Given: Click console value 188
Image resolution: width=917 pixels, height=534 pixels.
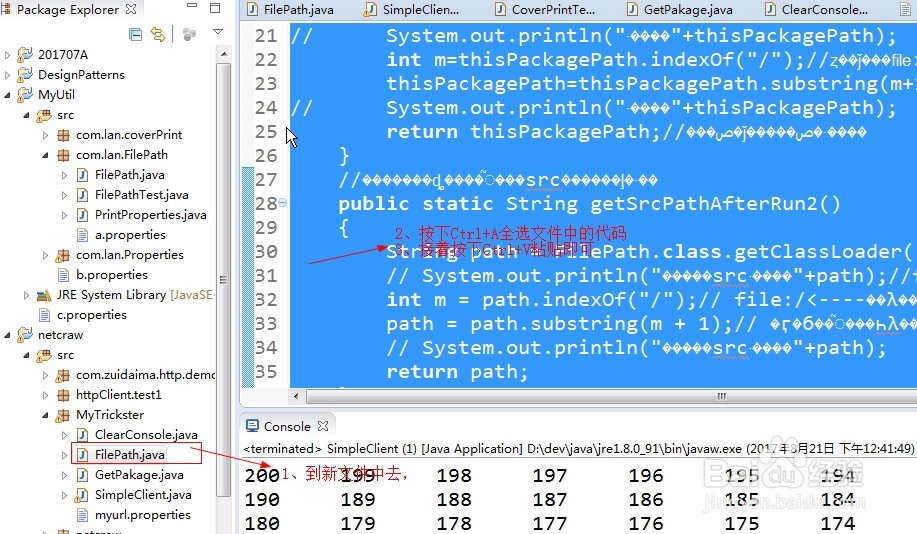Looking at the screenshot, I should coord(454,499).
